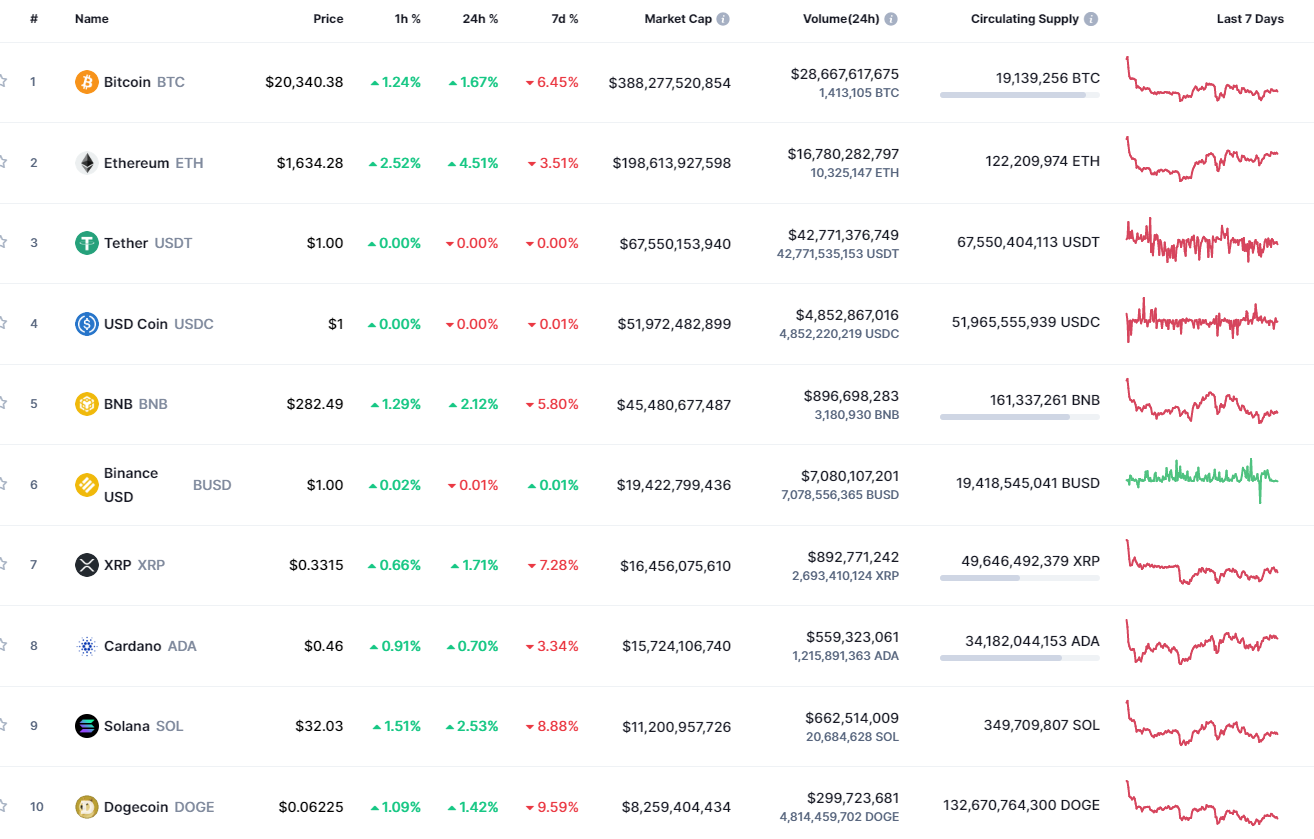
Task: Click the Ethereum ETH coin logo
Action: pyautogui.click(x=85, y=163)
